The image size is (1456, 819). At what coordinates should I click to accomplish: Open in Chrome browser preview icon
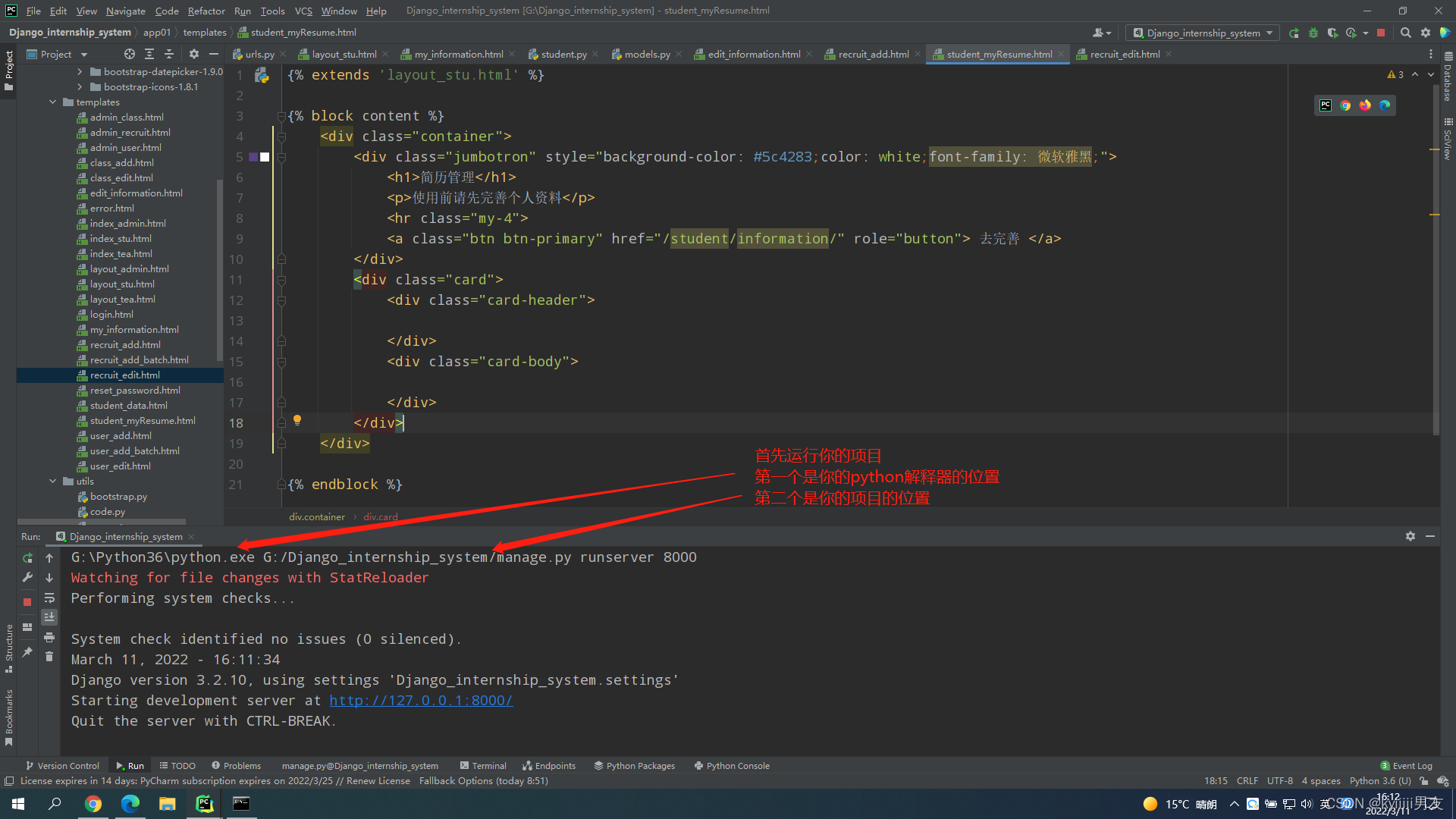coord(1345,105)
